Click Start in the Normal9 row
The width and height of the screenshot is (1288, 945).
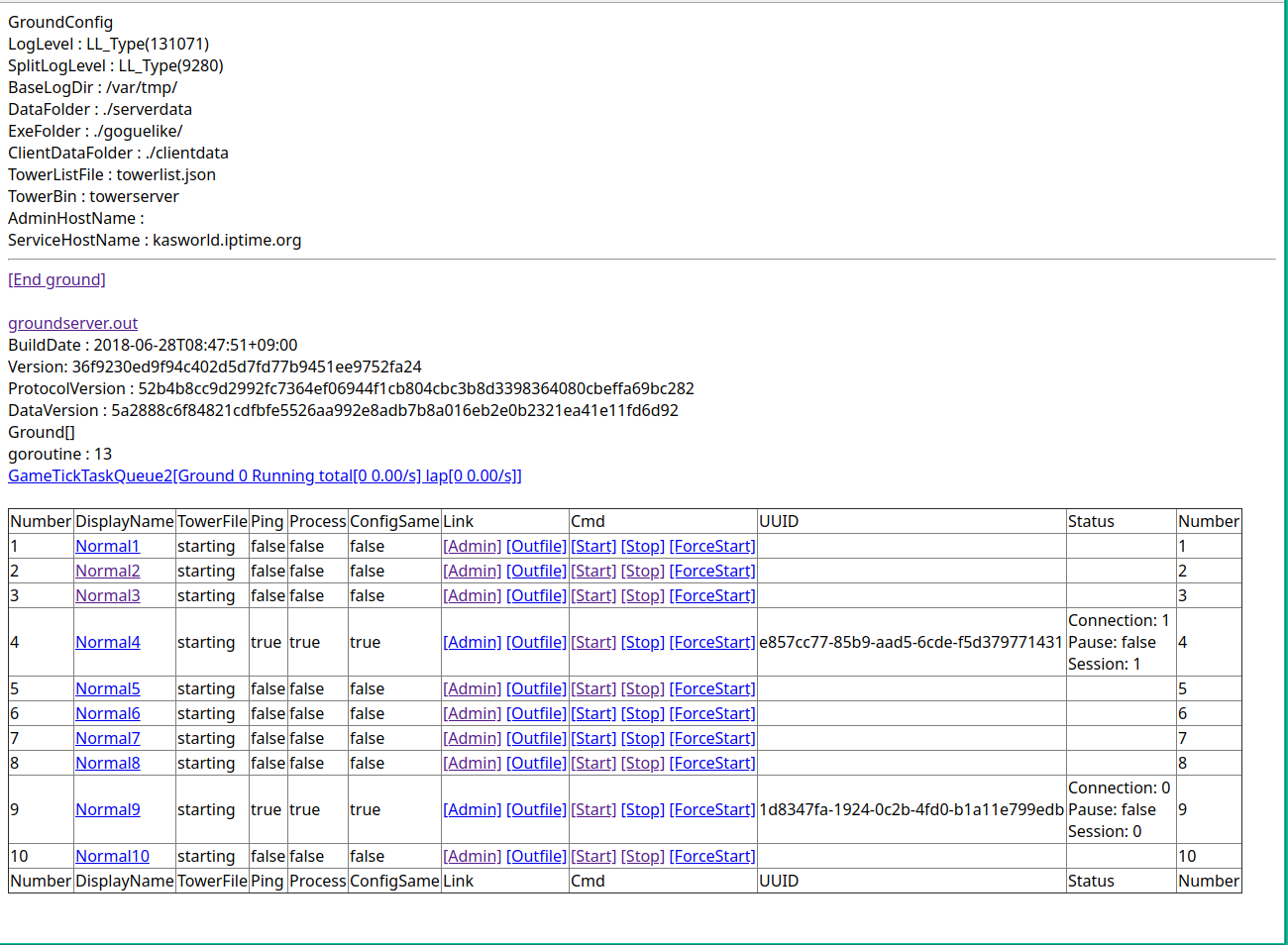[x=593, y=809]
